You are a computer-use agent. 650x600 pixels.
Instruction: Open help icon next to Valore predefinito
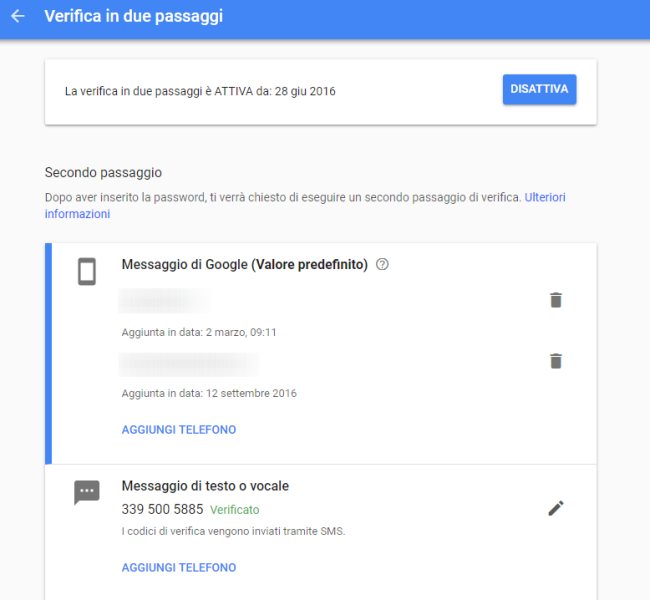pyautogui.click(x=382, y=264)
